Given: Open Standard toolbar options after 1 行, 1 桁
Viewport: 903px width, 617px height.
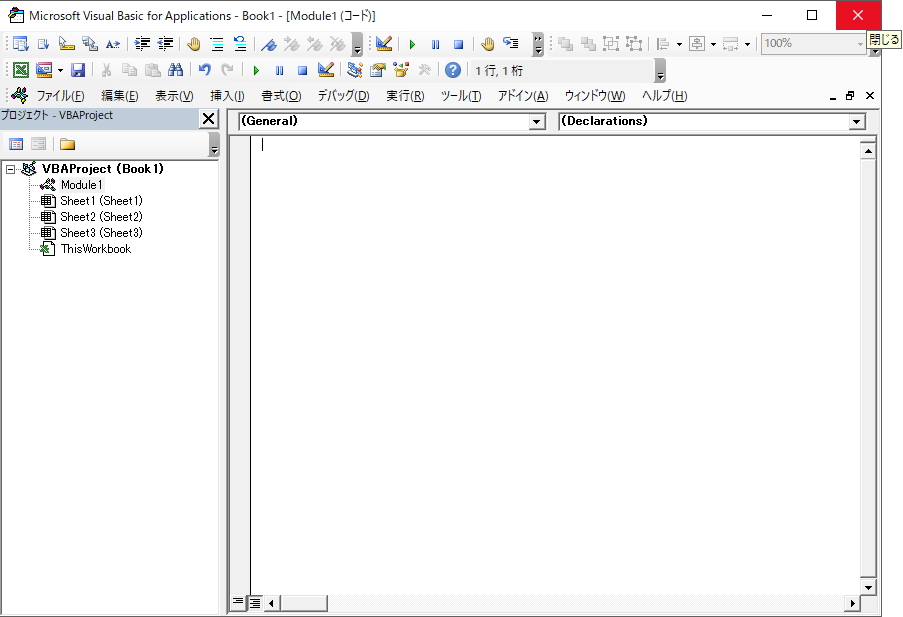Looking at the screenshot, I should click(x=661, y=71).
